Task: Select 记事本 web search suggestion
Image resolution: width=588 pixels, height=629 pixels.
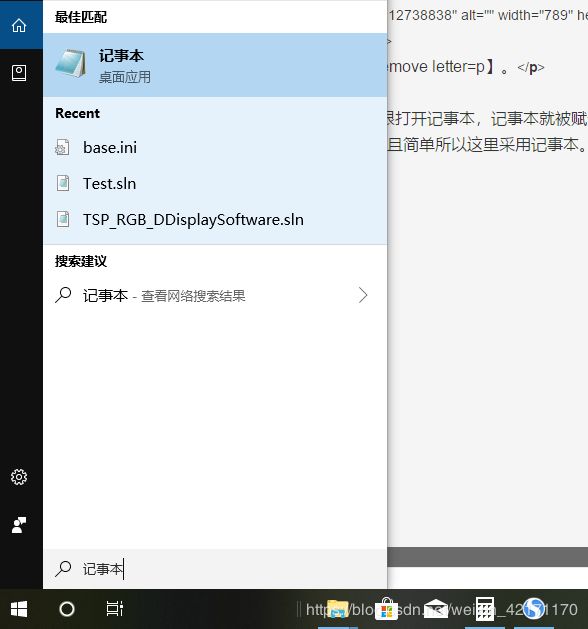Action: [x=215, y=296]
